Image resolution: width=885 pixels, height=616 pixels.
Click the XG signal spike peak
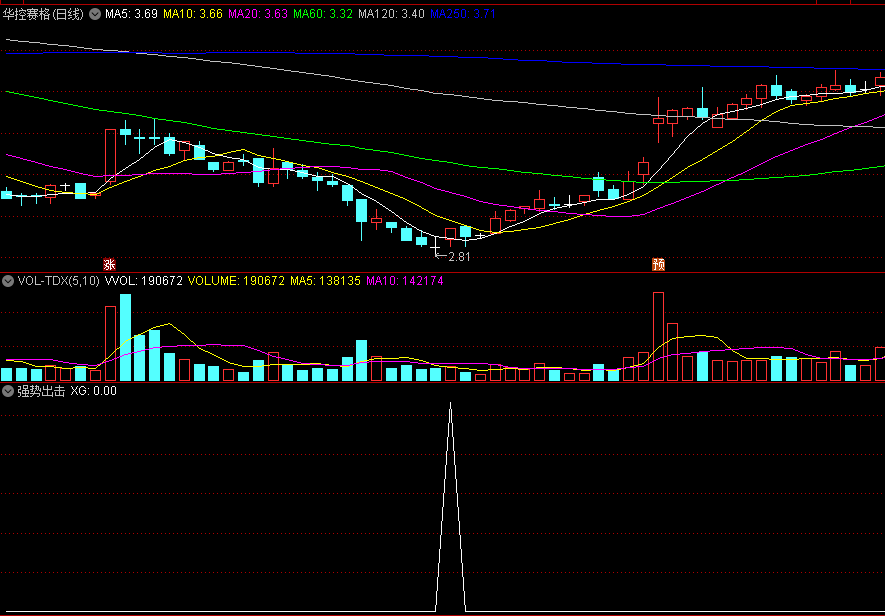[x=450, y=403]
